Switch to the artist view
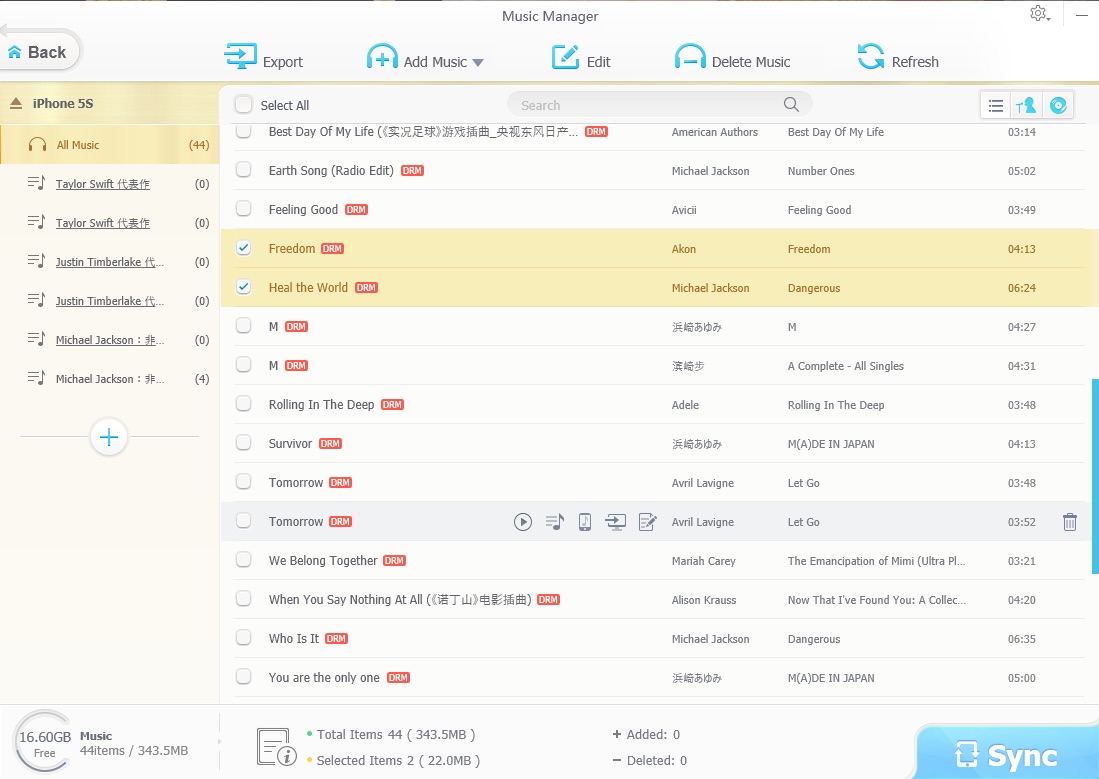The width and height of the screenshot is (1099, 779). tap(1026, 105)
